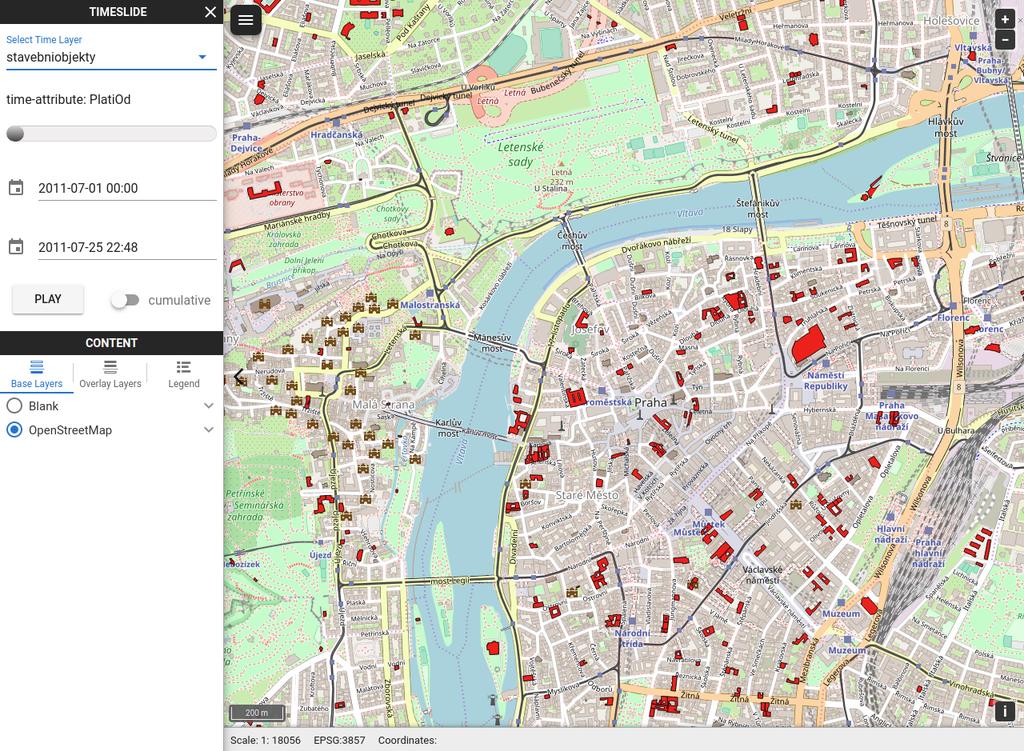Click the CONTENT panel header
1024x751 pixels.
[111, 343]
